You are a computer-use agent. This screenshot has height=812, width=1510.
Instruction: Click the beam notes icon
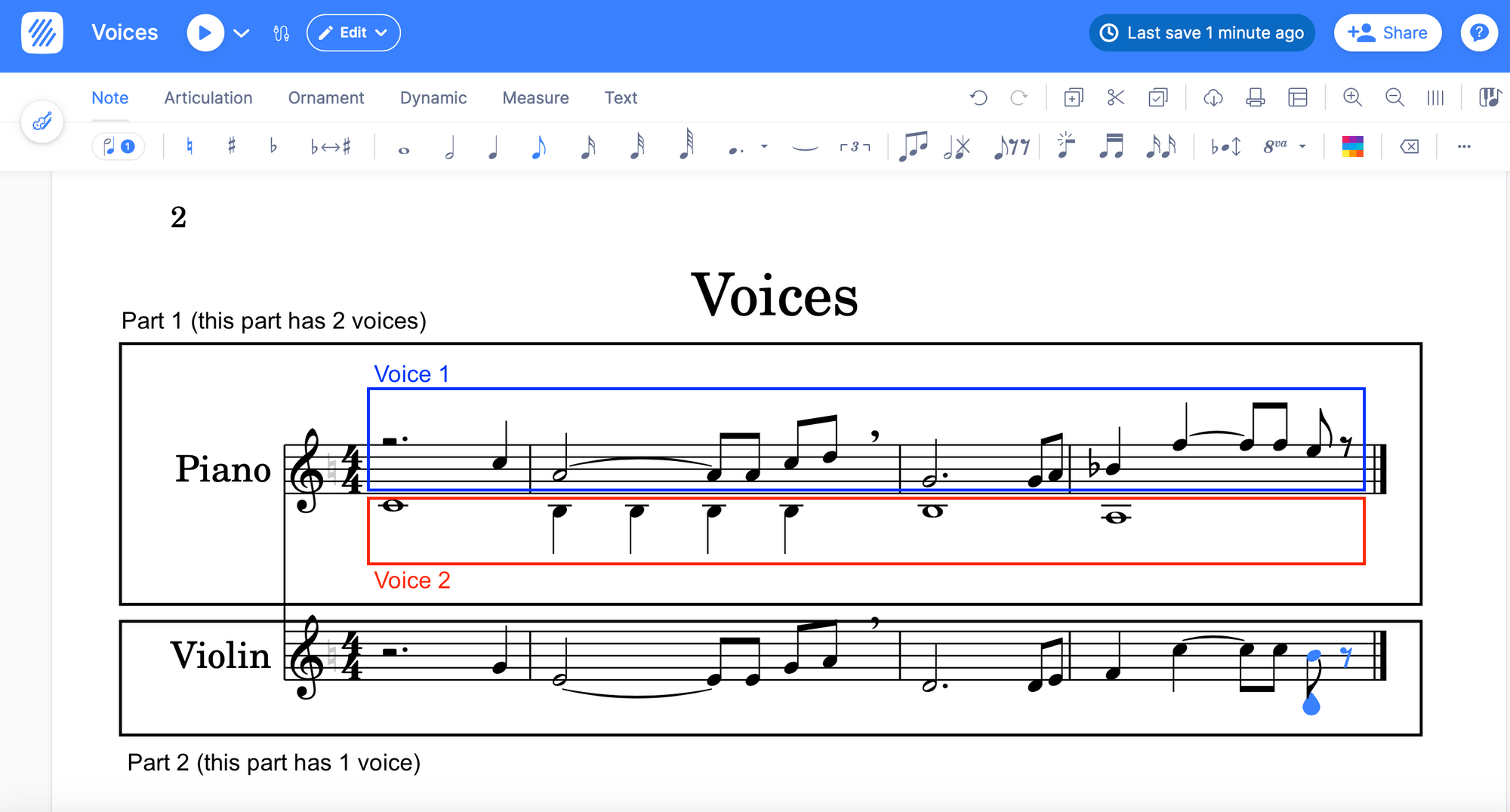pos(914,146)
